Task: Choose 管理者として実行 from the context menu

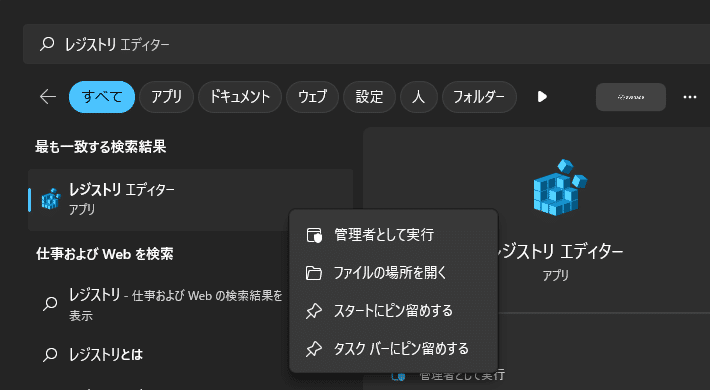Action: pos(393,235)
